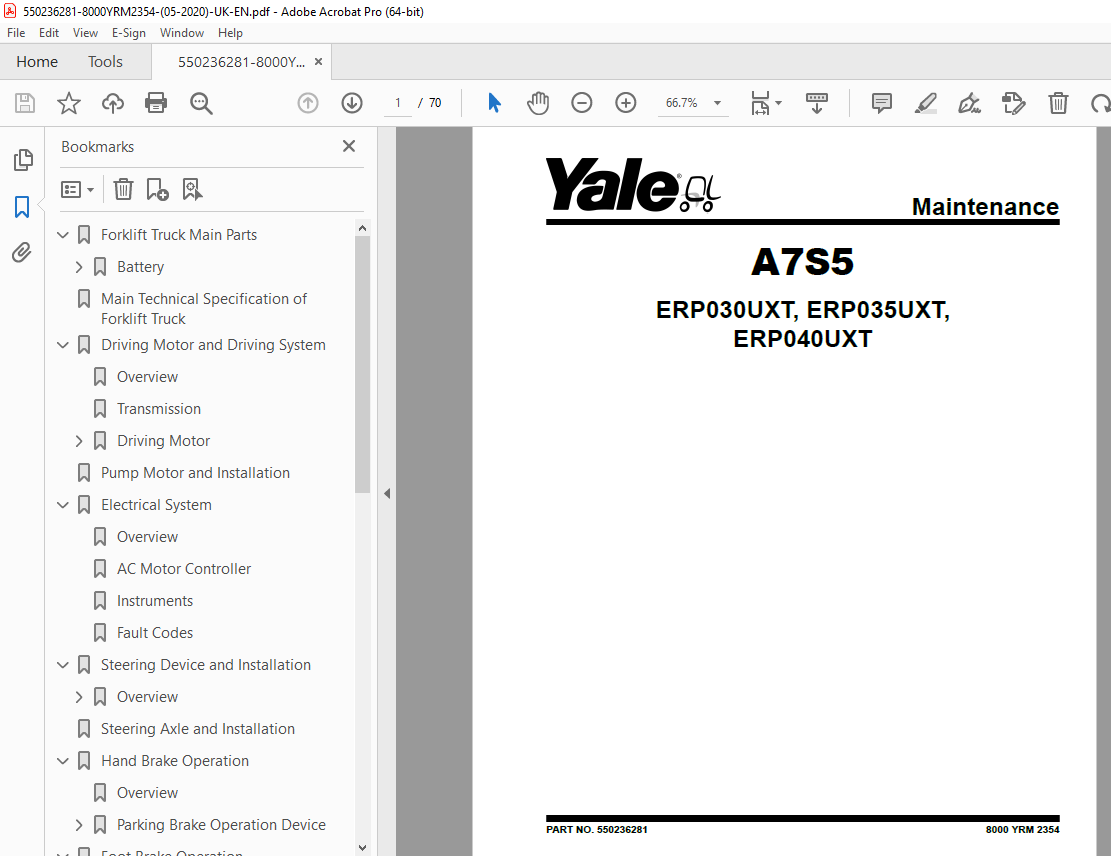Open Pump Motor and Installation bookmark
The width and height of the screenshot is (1111, 856).
point(195,473)
